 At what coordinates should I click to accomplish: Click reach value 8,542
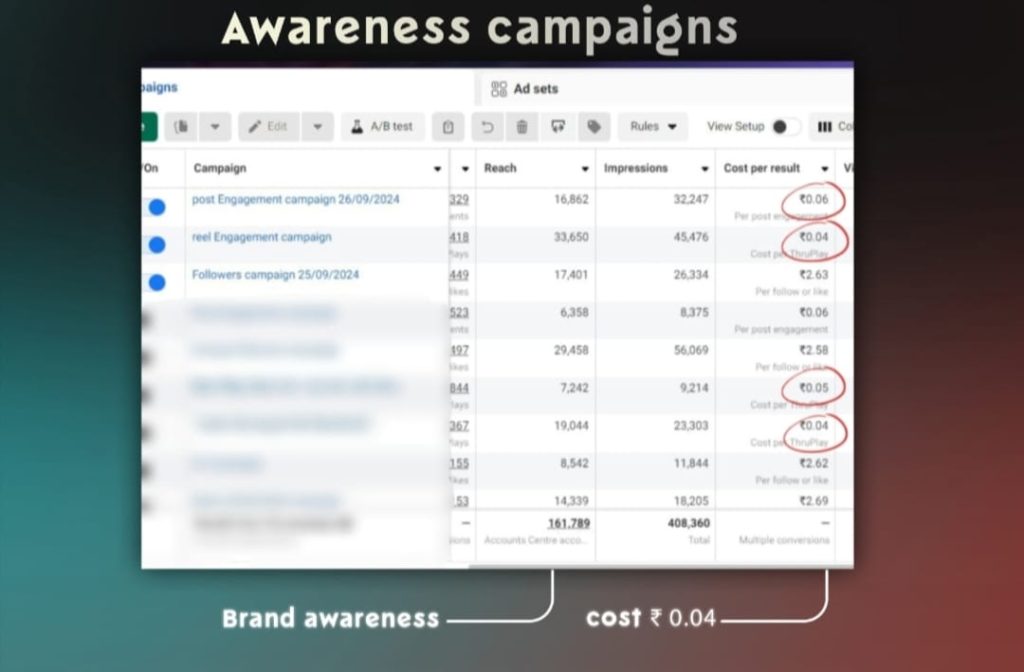574,464
